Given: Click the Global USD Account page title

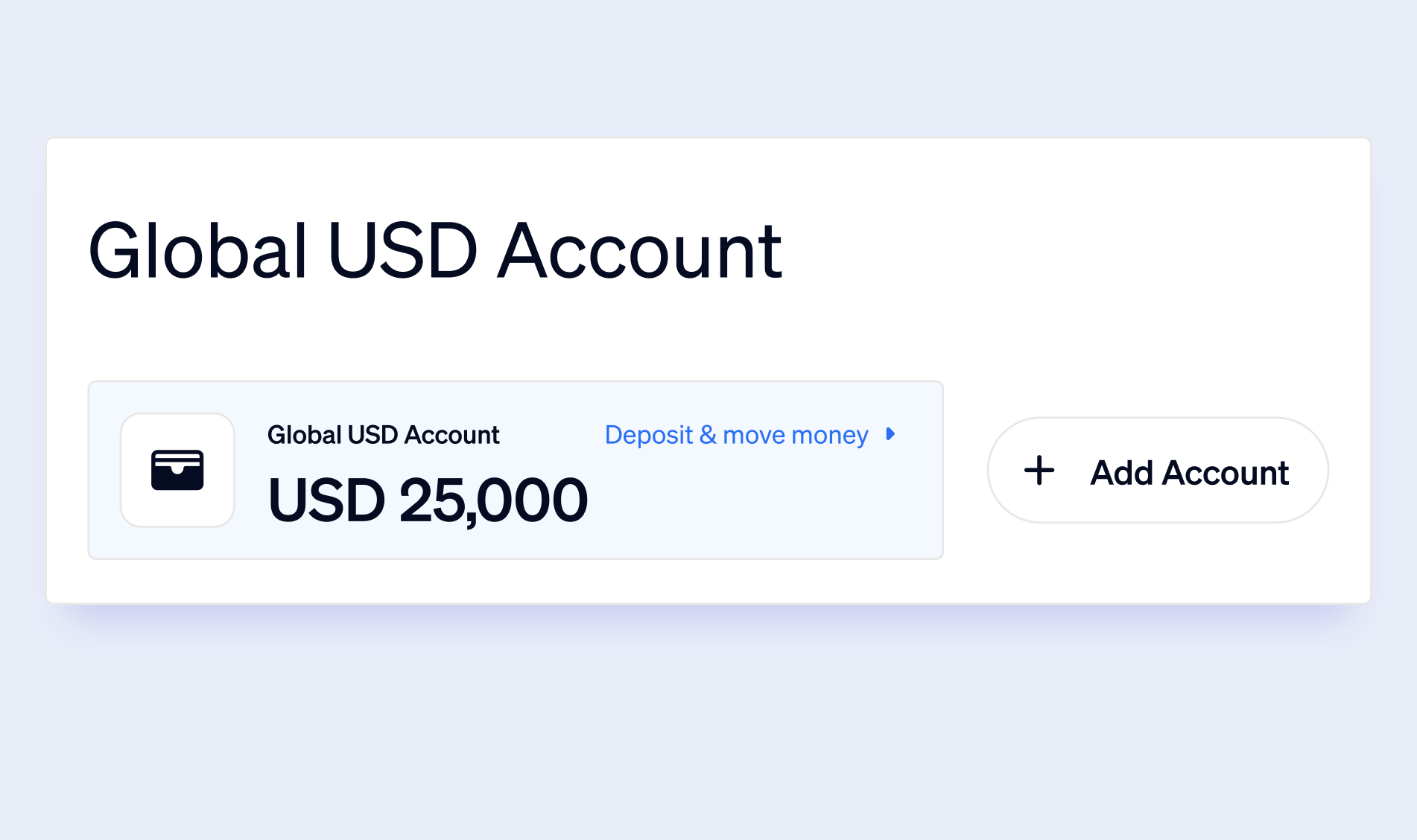Looking at the screenshot, I should (x=435, y=250).
